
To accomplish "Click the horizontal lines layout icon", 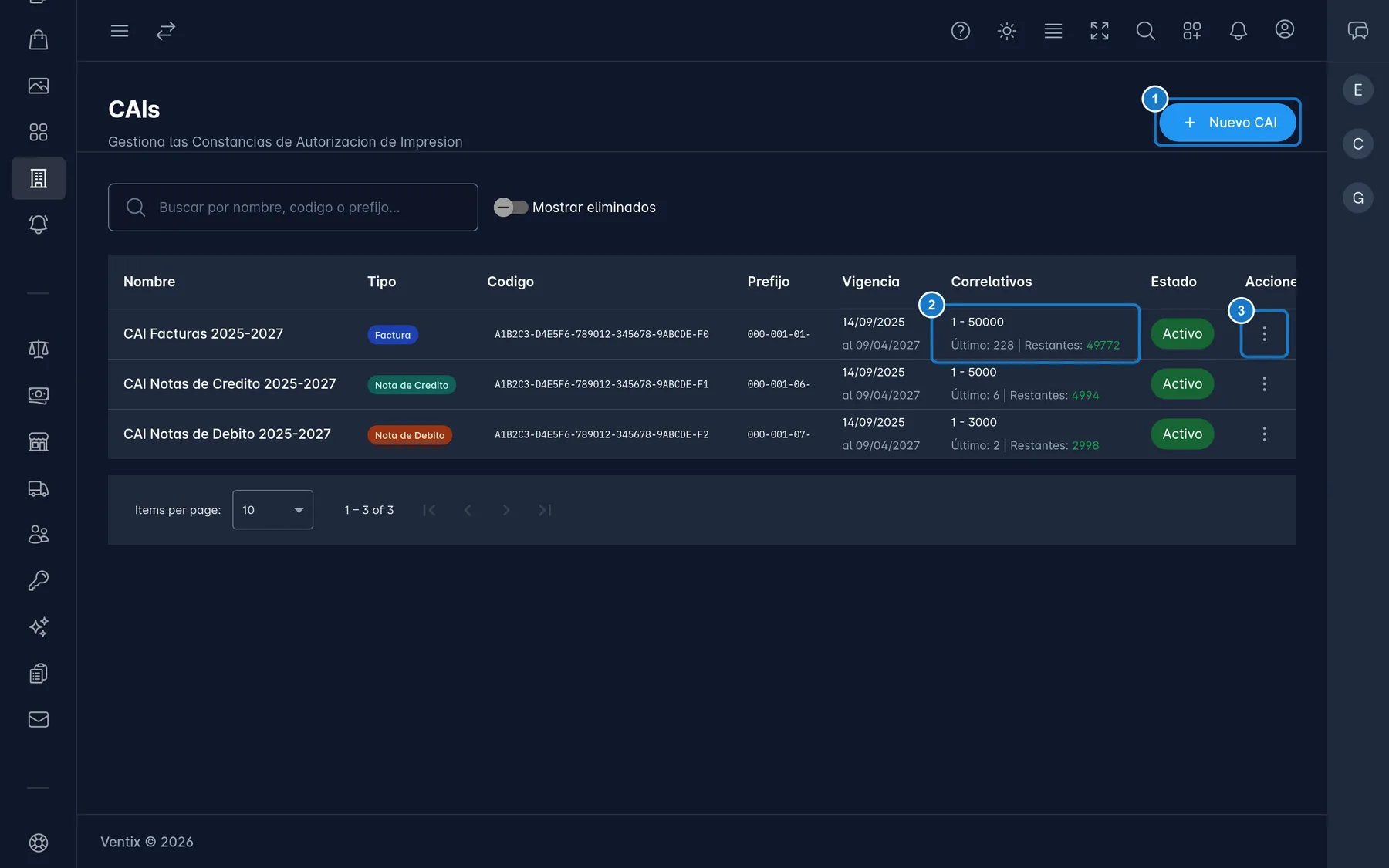I will point(1053,31).
